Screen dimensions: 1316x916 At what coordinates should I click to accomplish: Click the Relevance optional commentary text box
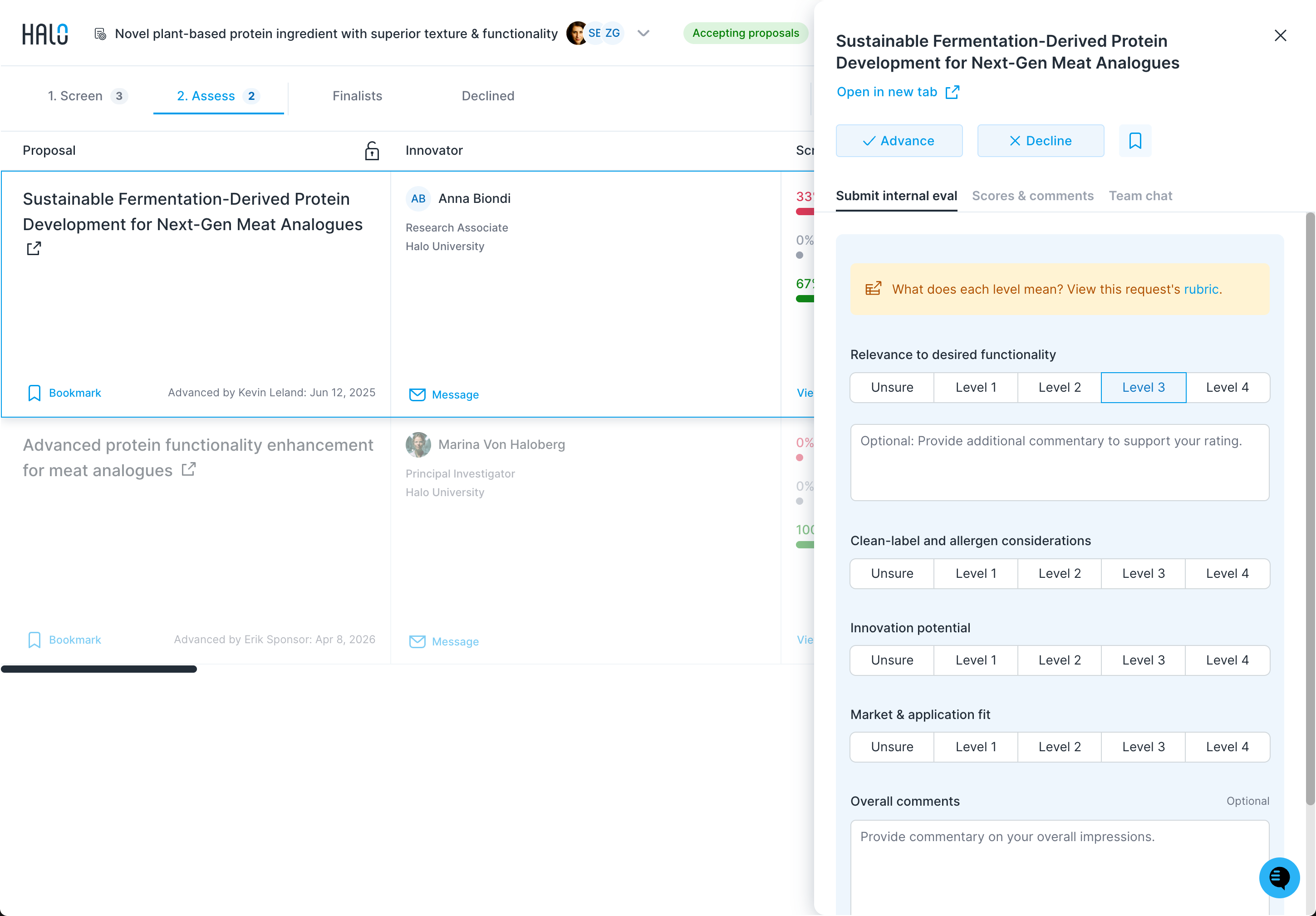coord(1059,463)
